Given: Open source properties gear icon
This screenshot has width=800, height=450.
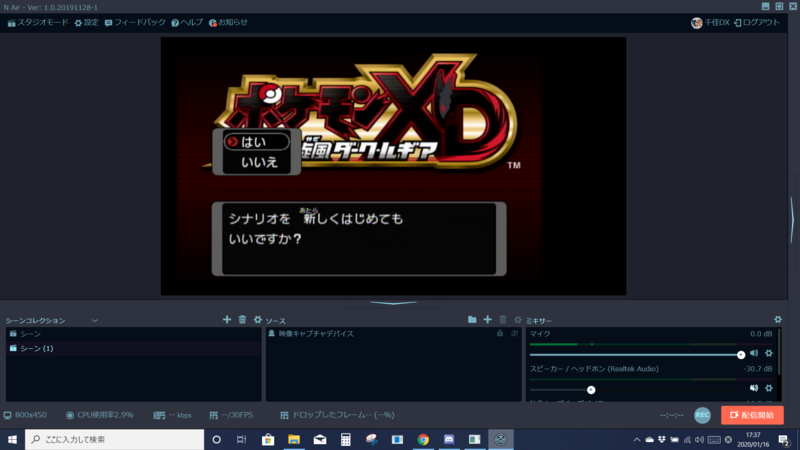Looking at the screenshot, I should point(518,319).
